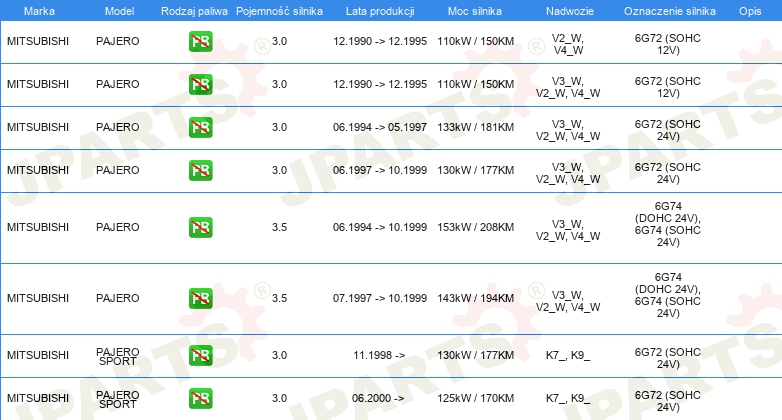Click PAJERO SPORT model in 06.2000 row

tap(118, 399)
